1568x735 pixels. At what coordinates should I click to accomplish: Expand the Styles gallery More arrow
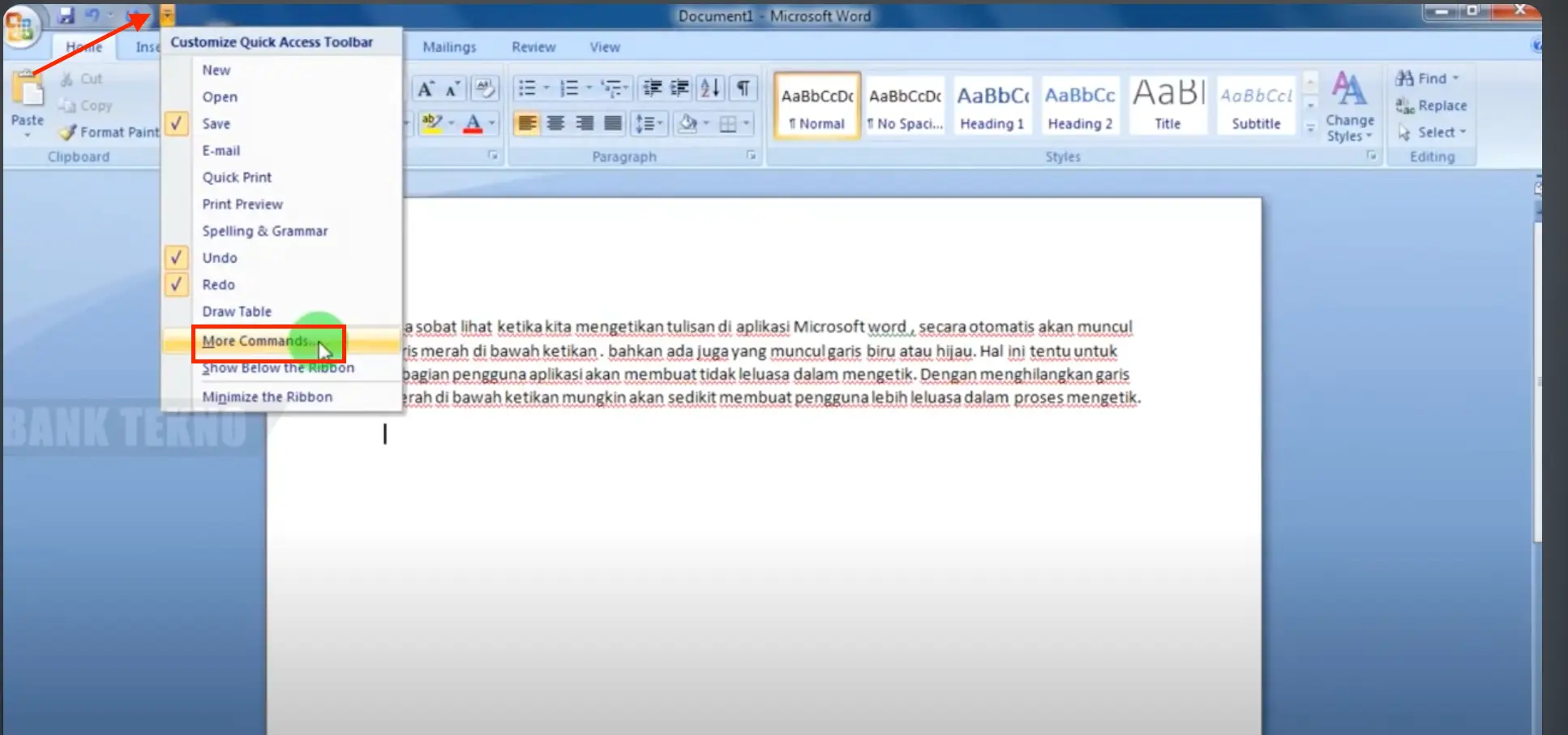(1310, 128)
